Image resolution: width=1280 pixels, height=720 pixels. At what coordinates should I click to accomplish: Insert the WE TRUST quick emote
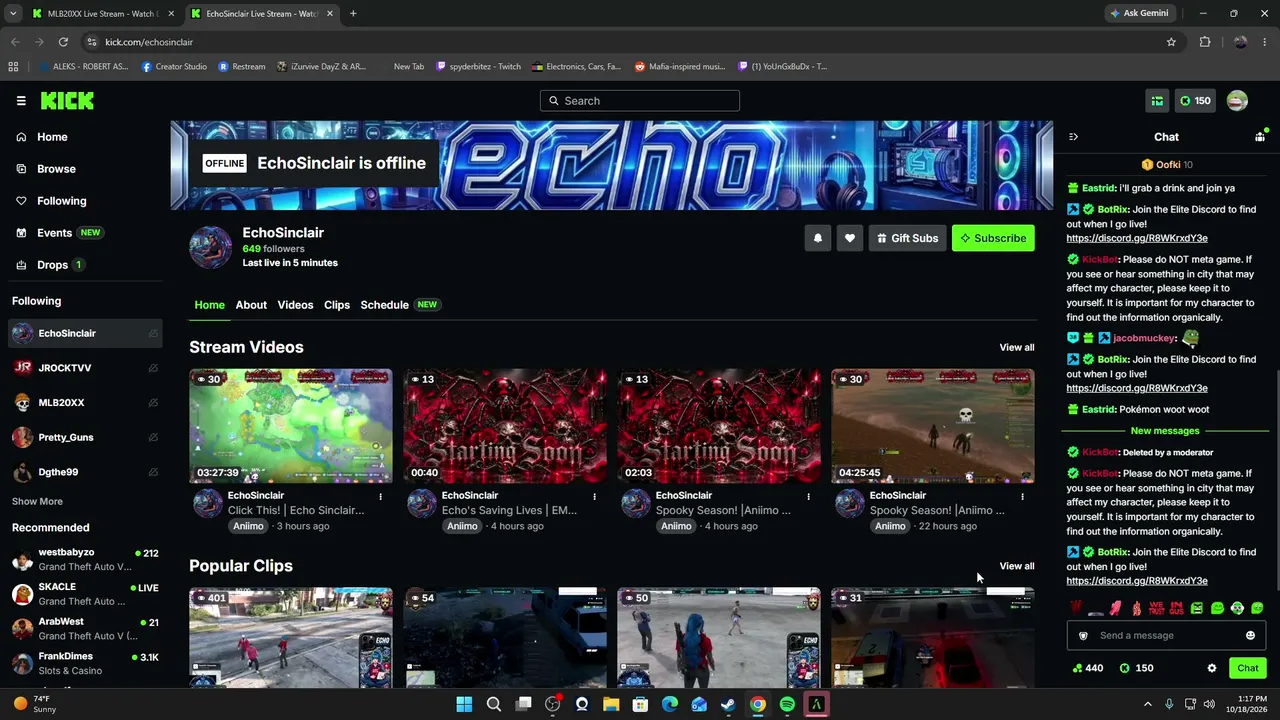coord(1156,608)
